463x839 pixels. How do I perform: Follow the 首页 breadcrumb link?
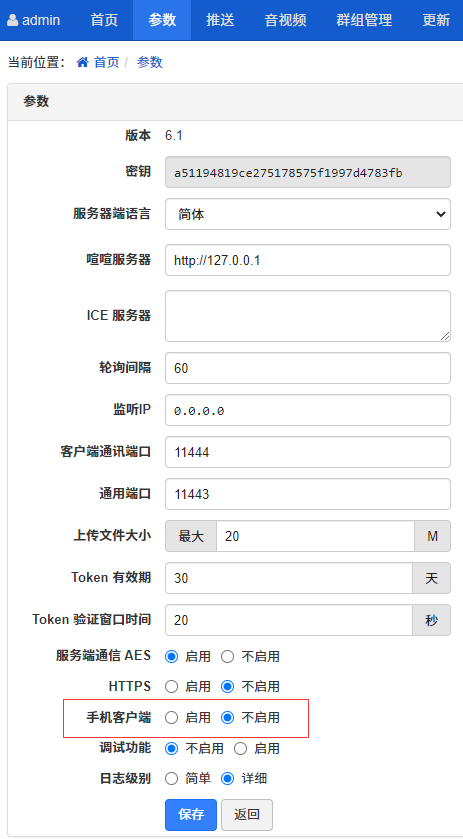(x=107, y=63)
